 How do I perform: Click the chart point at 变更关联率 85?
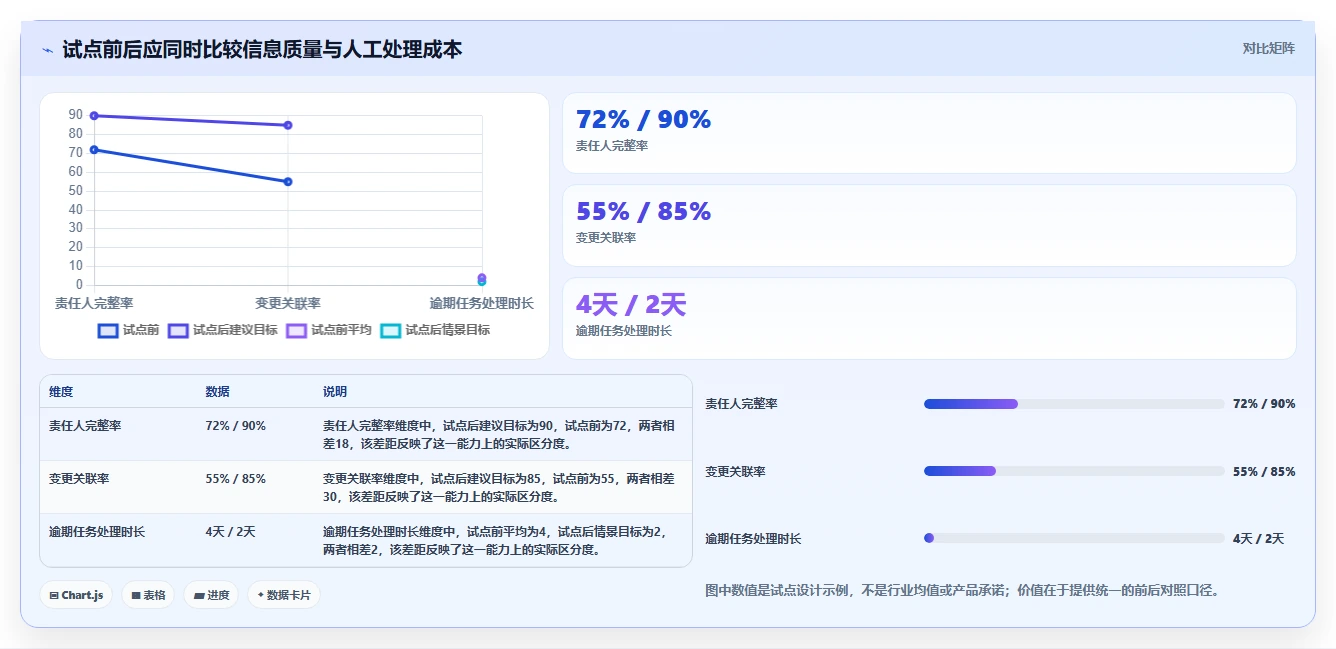click(x=288, y=125)
